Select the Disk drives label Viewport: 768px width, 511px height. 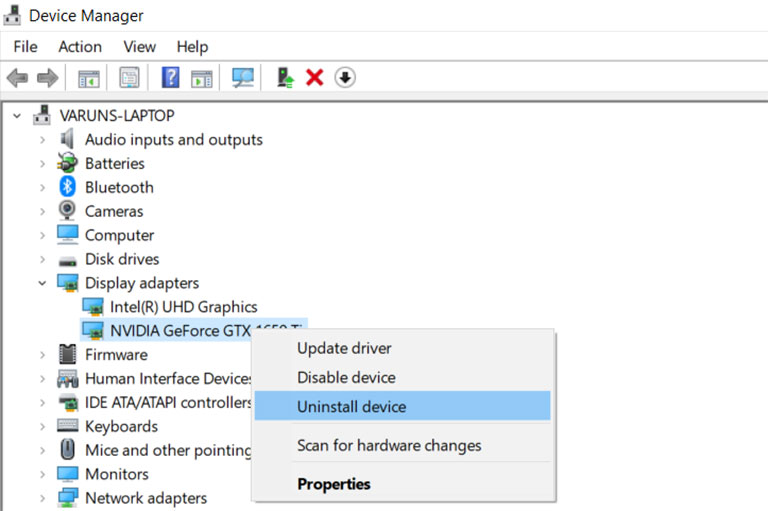(x=122, y=259)
